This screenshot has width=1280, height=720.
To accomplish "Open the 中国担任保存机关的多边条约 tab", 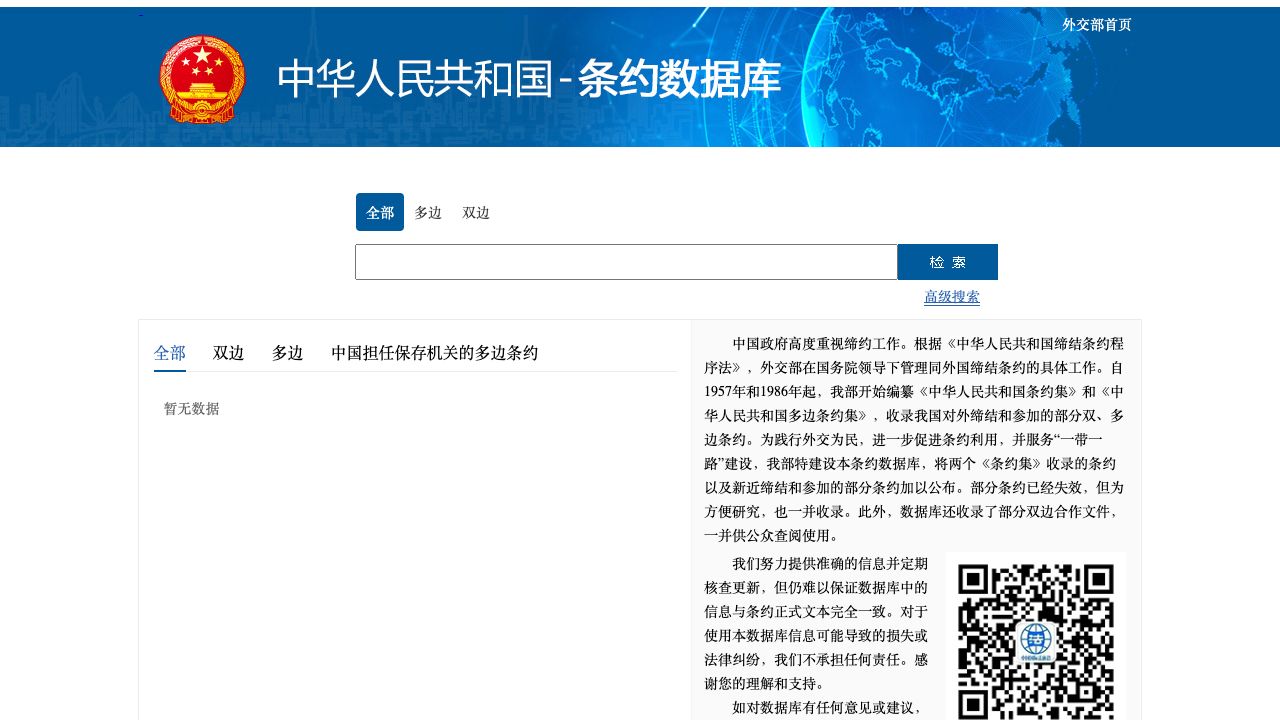I will point(435,353).
